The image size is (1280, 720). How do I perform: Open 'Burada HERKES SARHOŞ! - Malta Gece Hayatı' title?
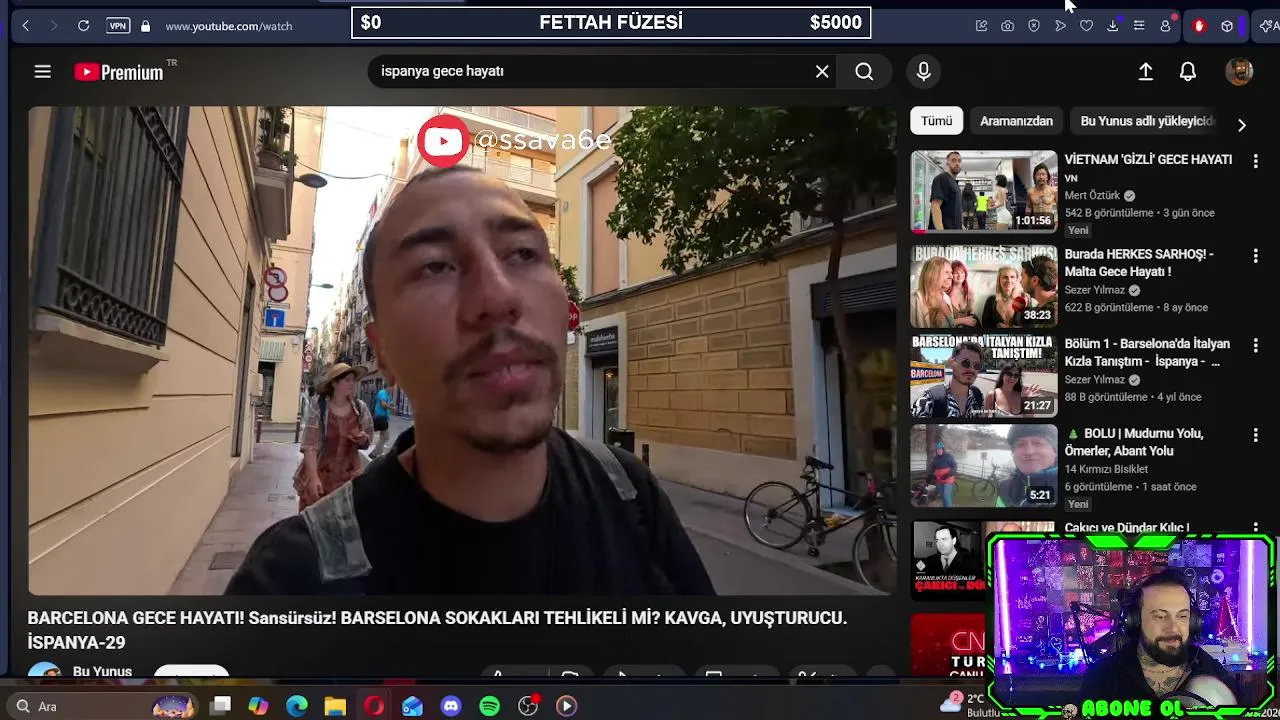tap(1139, 263)
